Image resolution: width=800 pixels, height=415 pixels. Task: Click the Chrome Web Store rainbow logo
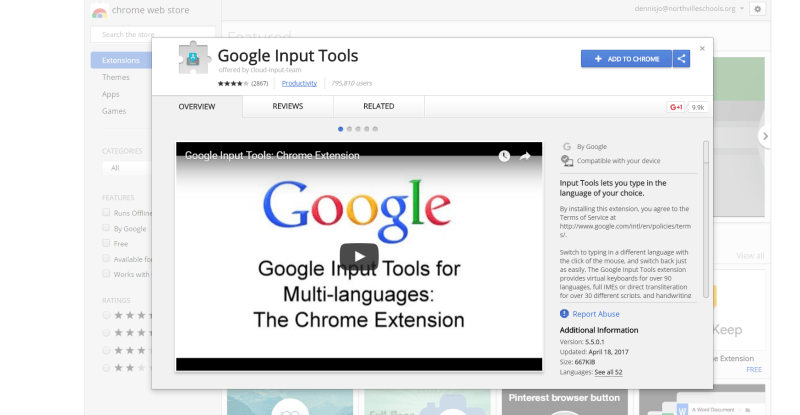pos(99,11)
